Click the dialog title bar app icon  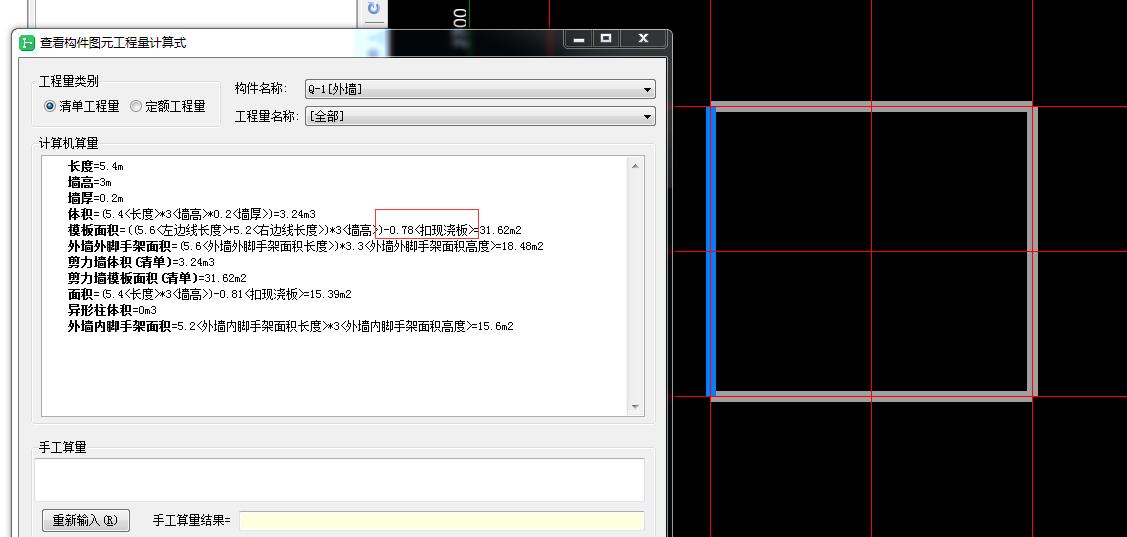(x=27, y=42)
